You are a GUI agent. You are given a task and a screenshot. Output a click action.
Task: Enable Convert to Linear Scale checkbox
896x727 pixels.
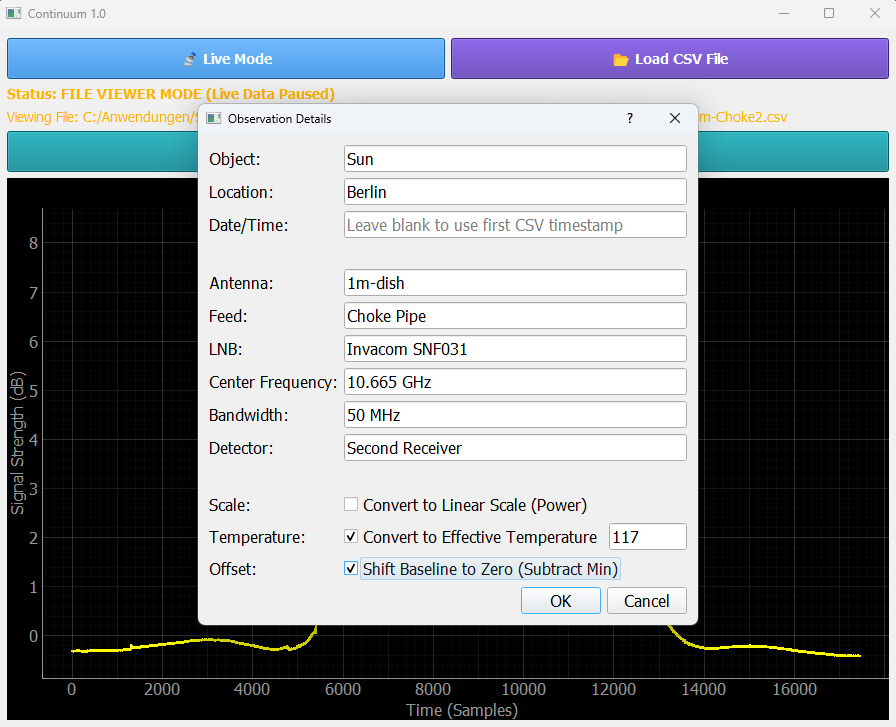(351, 505)
